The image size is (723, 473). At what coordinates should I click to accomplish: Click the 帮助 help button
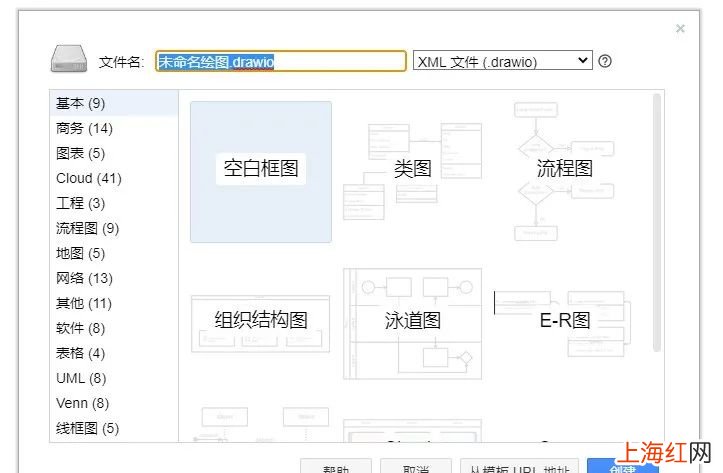tap(336, 467)
